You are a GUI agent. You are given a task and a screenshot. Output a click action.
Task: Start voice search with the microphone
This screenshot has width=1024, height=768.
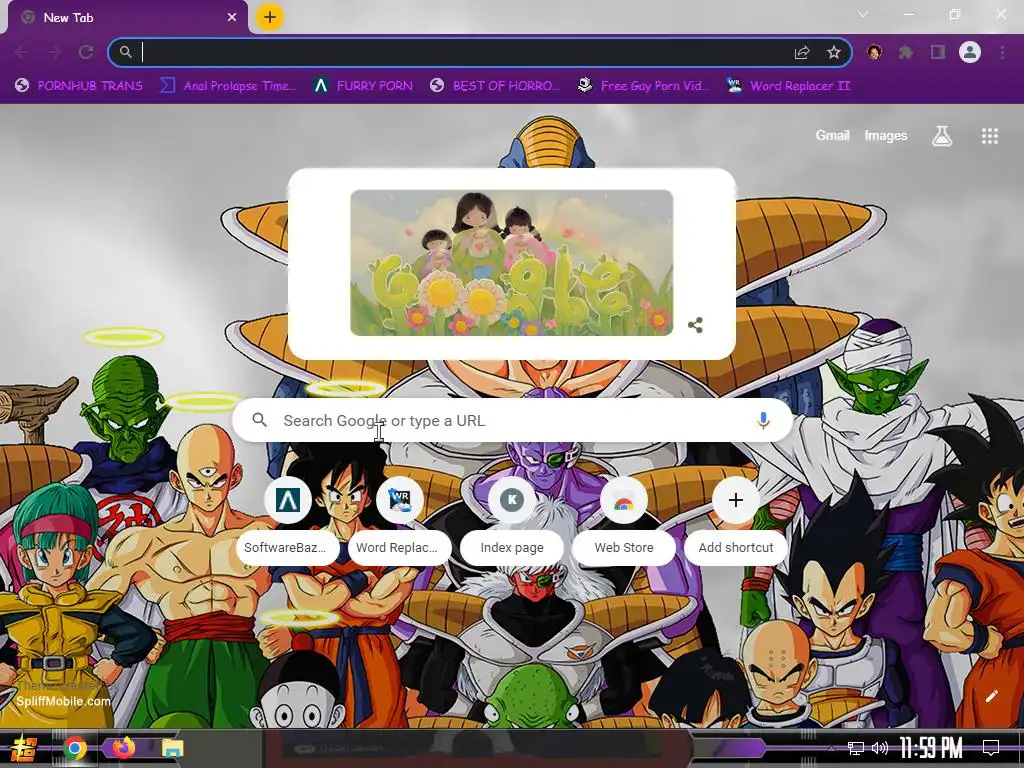click(763, 421)
